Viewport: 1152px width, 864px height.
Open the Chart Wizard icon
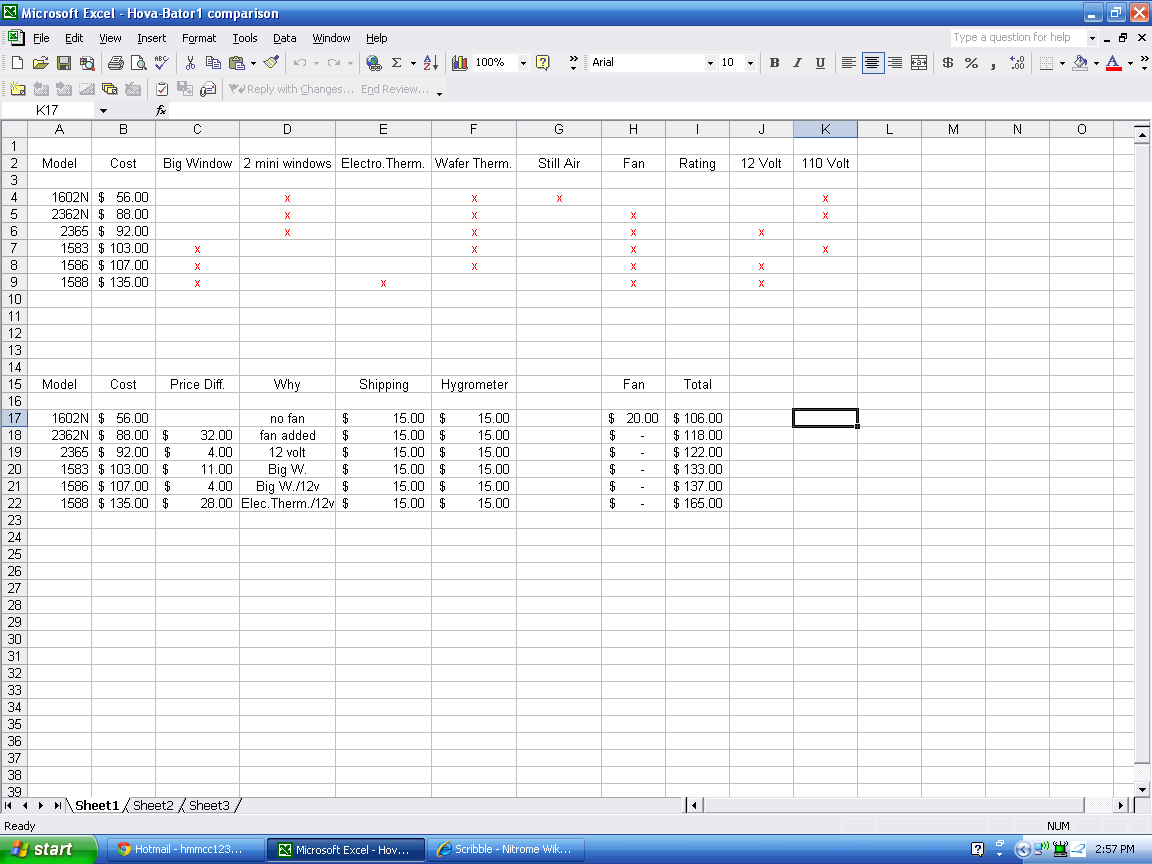(x=460, y=63)
